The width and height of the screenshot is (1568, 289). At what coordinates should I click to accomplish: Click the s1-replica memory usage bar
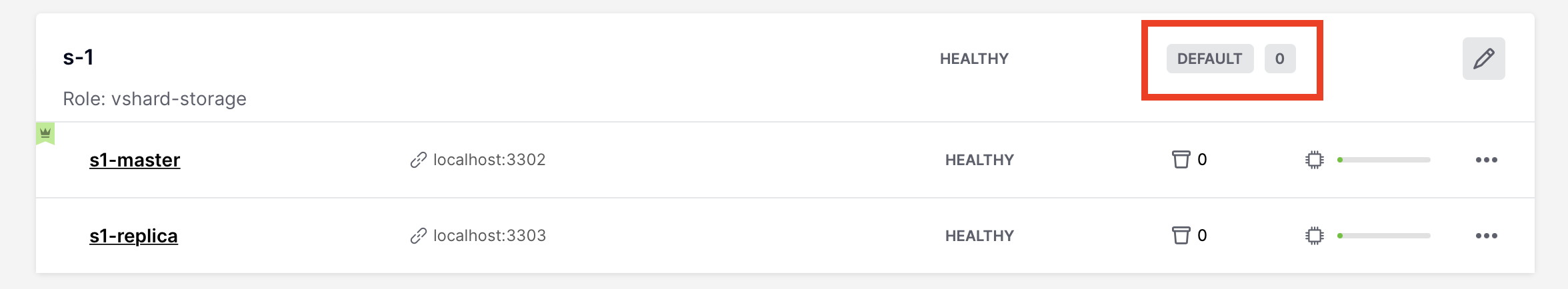pos(1384,236)
